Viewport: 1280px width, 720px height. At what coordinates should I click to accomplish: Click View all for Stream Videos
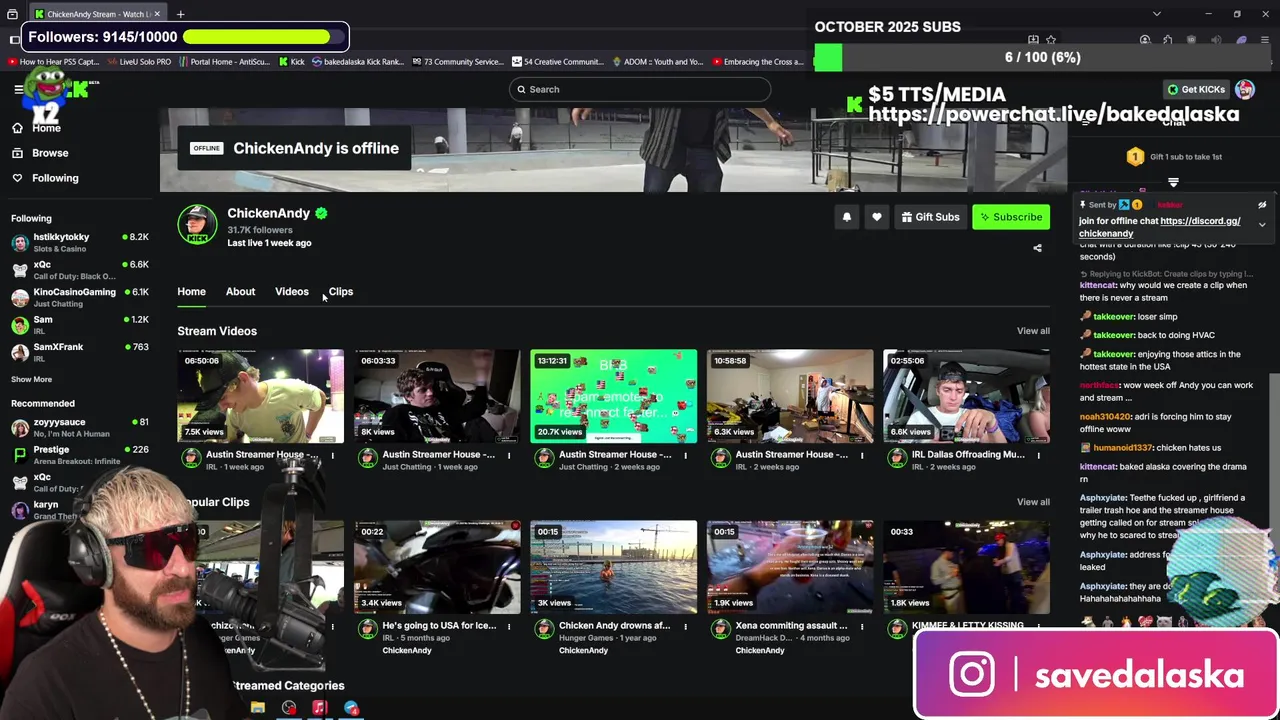1033,331
